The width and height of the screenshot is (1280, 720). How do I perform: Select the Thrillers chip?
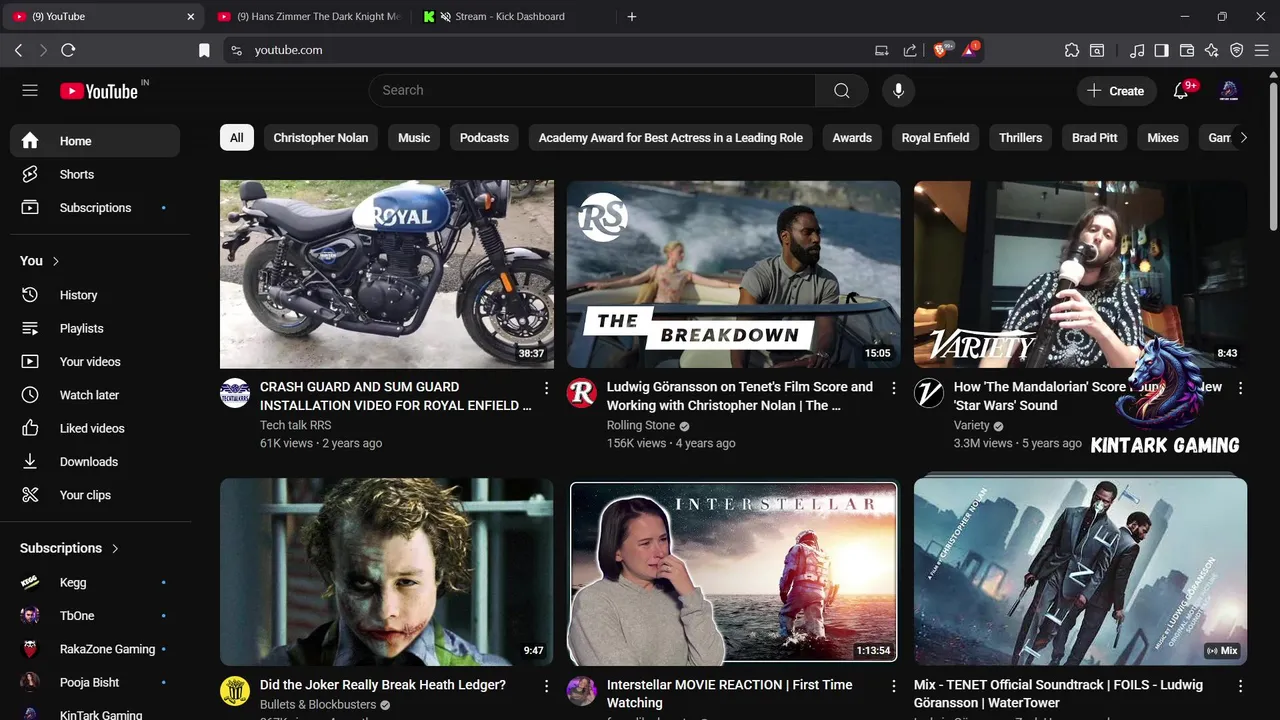click(x=1020, y=138)
